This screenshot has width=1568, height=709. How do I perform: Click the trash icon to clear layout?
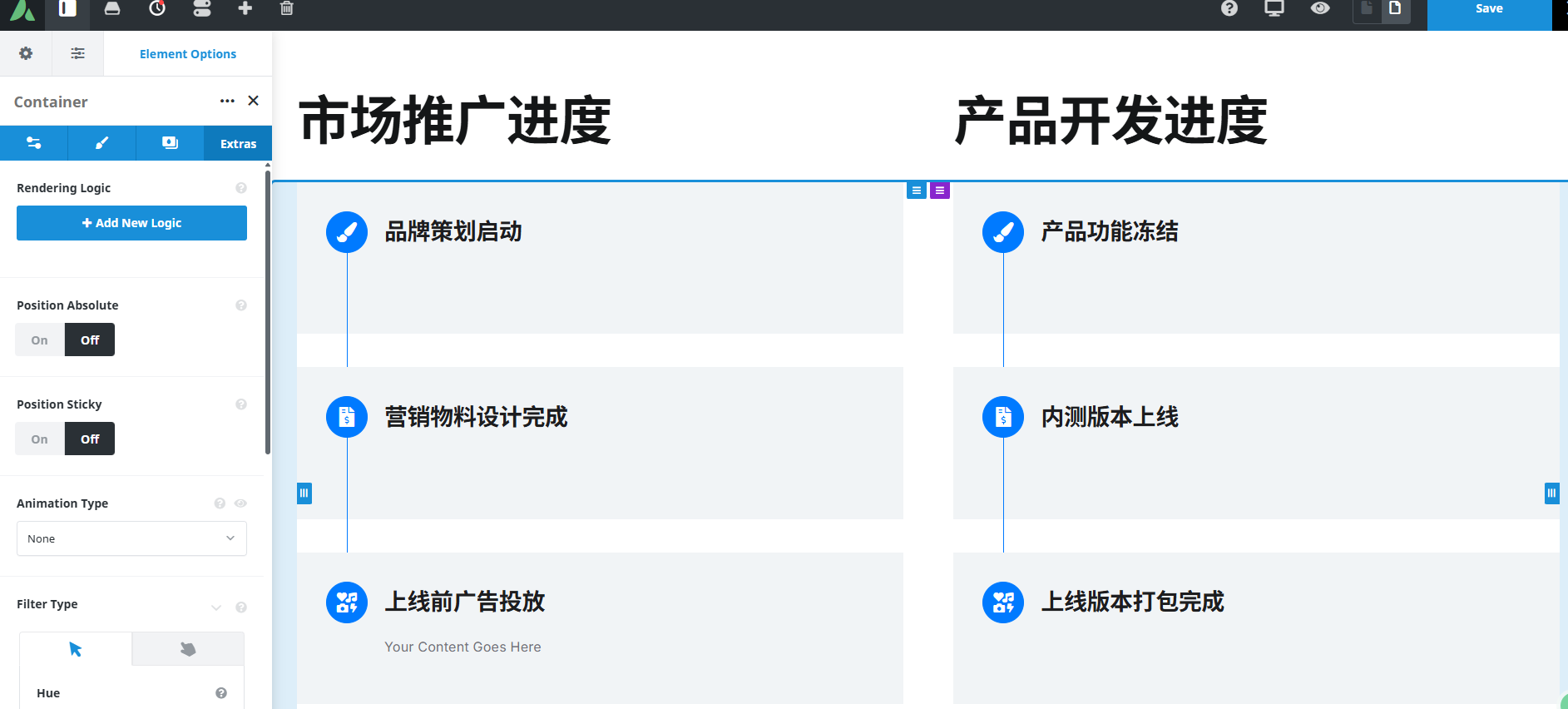pyautogui.click(x=287, y=9)
